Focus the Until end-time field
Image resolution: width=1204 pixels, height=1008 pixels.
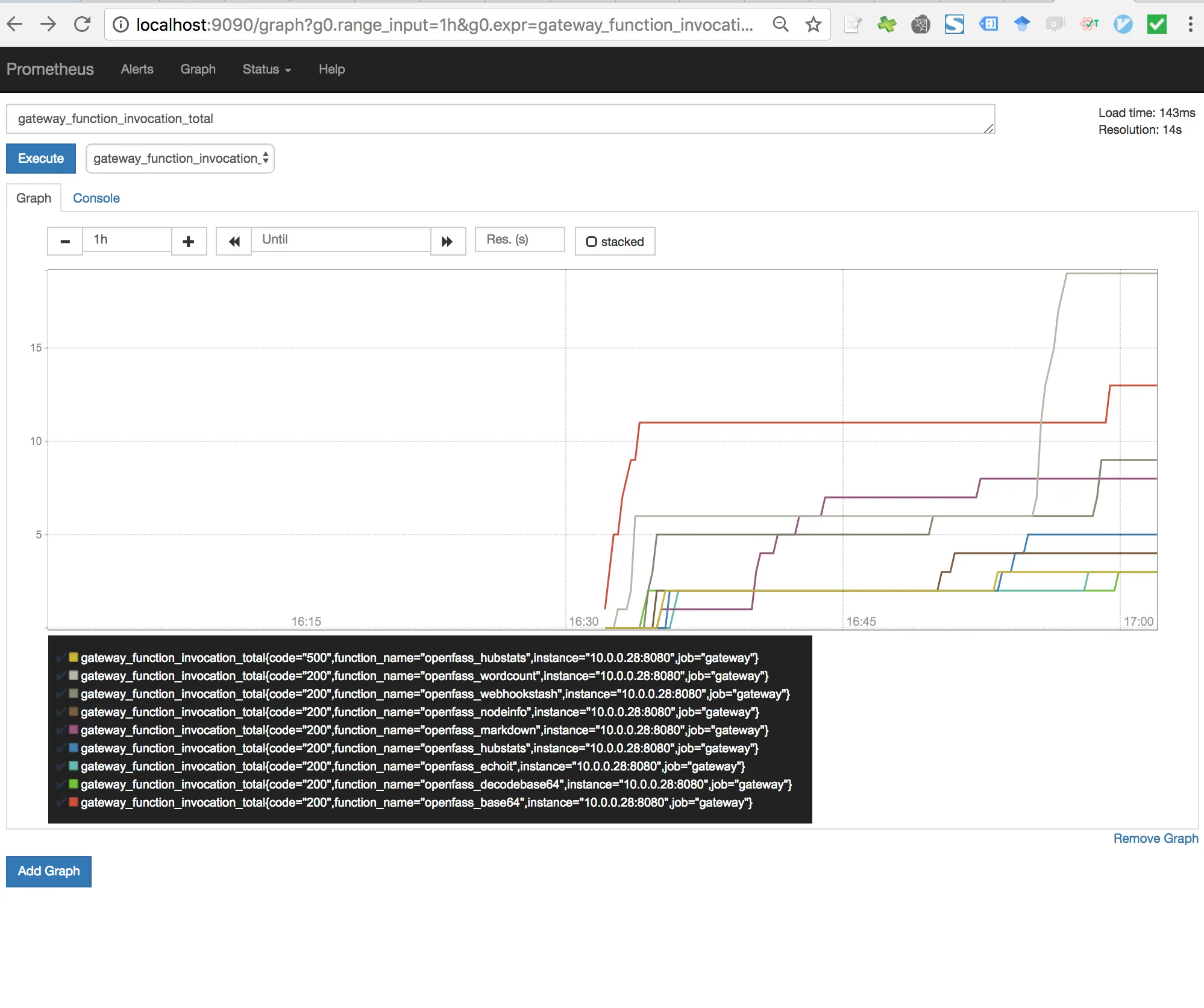tap(341, 239)
